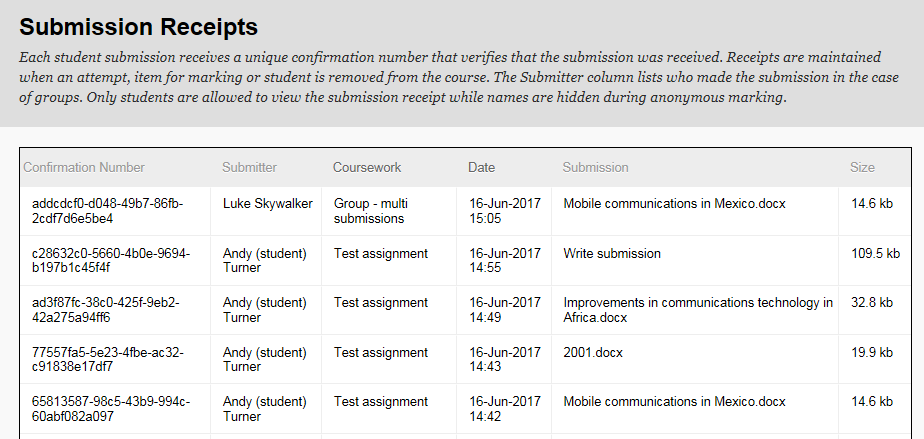Select confirmation number starting with addcdcf0
The width and height of the screenshot is (924, 439).
(x=107, y=211)
